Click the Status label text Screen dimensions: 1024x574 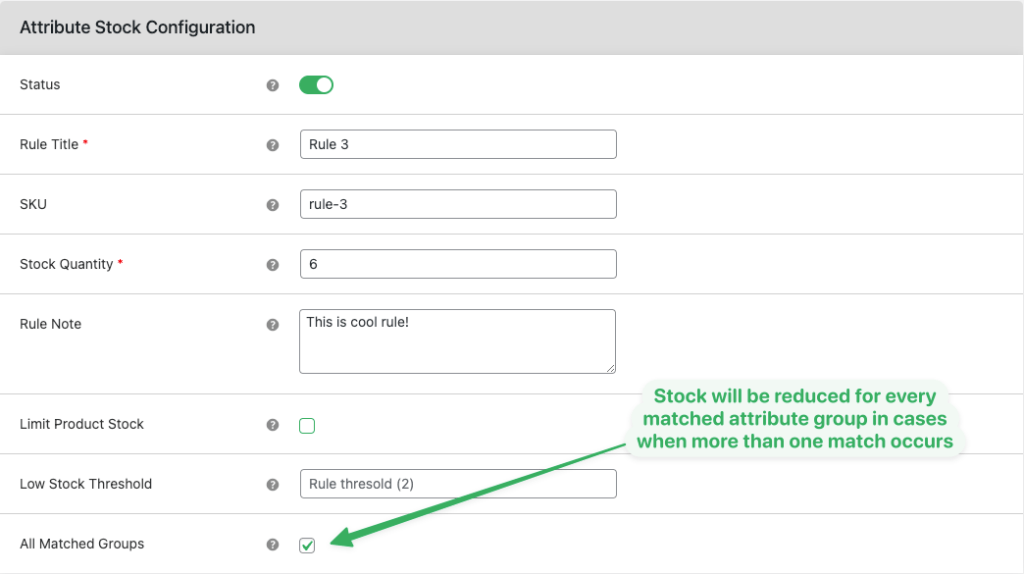(x=40, y=84)
